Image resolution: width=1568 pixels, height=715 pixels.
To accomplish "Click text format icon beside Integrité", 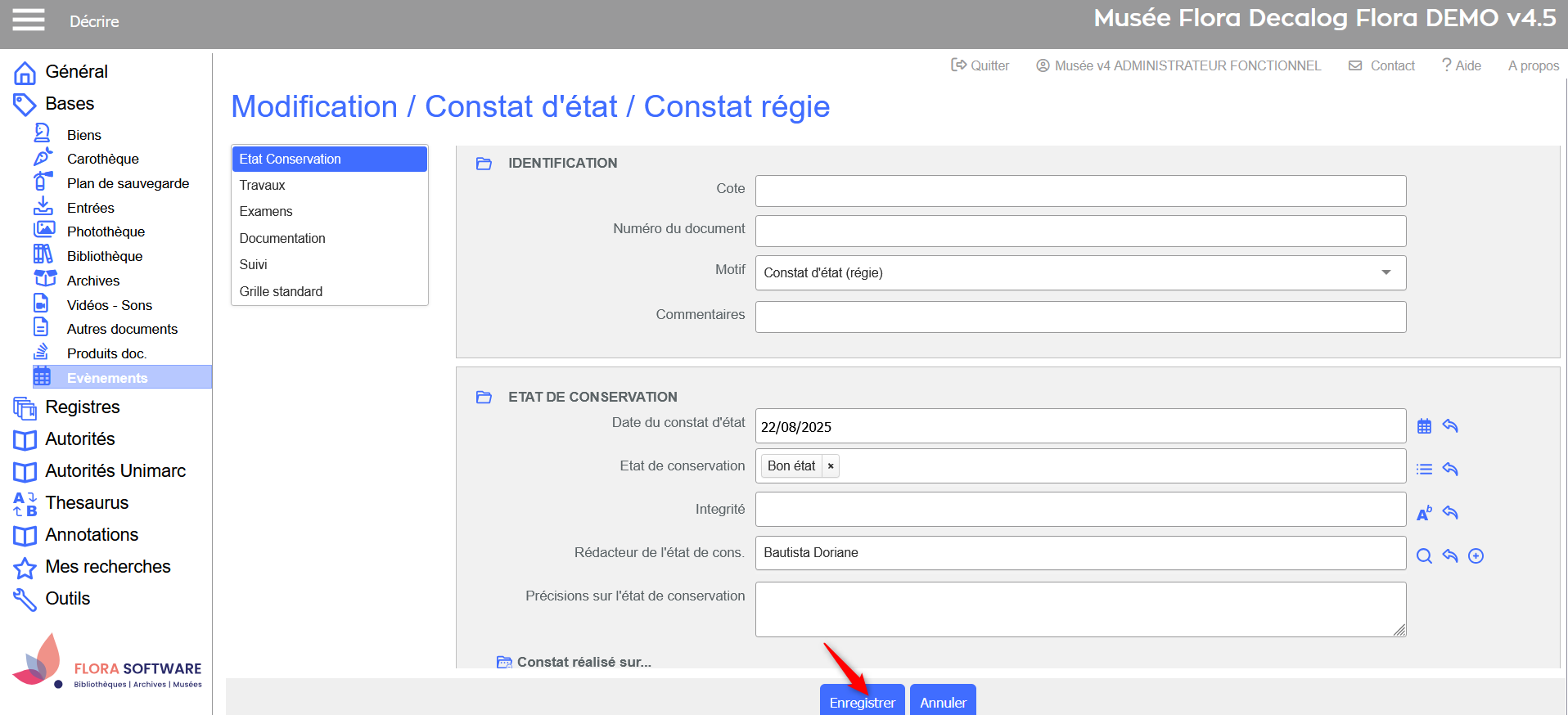I will pyautogui.click(x=1424, y=513).
